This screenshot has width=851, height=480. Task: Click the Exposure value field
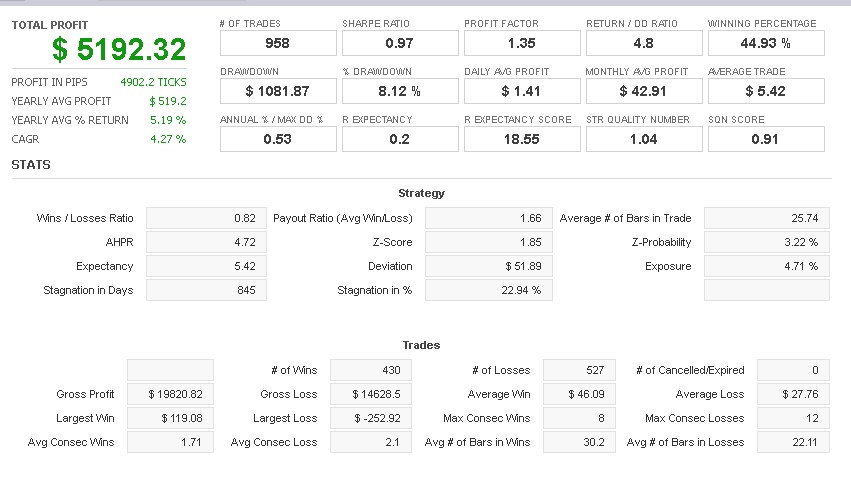pyautogui.click(x=766, y=266)
